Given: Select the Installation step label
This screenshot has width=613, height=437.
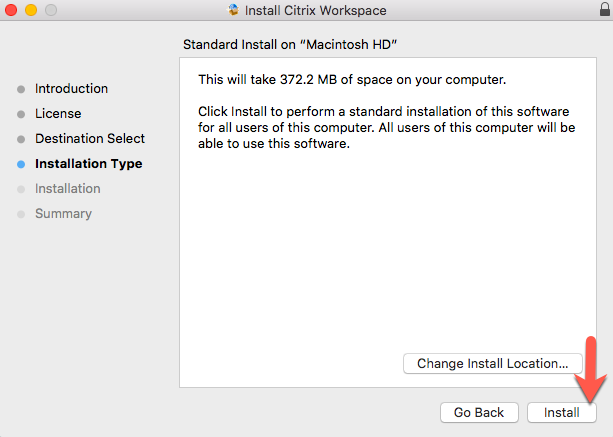Looking at the screenshot, I should pyautogui.click(x=68, y=189).
